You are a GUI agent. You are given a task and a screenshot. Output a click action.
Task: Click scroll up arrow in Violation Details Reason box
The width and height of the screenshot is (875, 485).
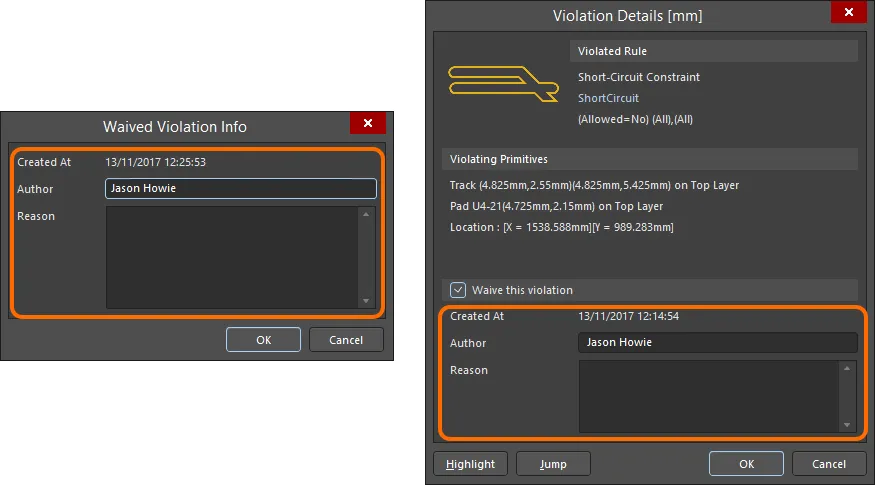[x=847, y=368]
